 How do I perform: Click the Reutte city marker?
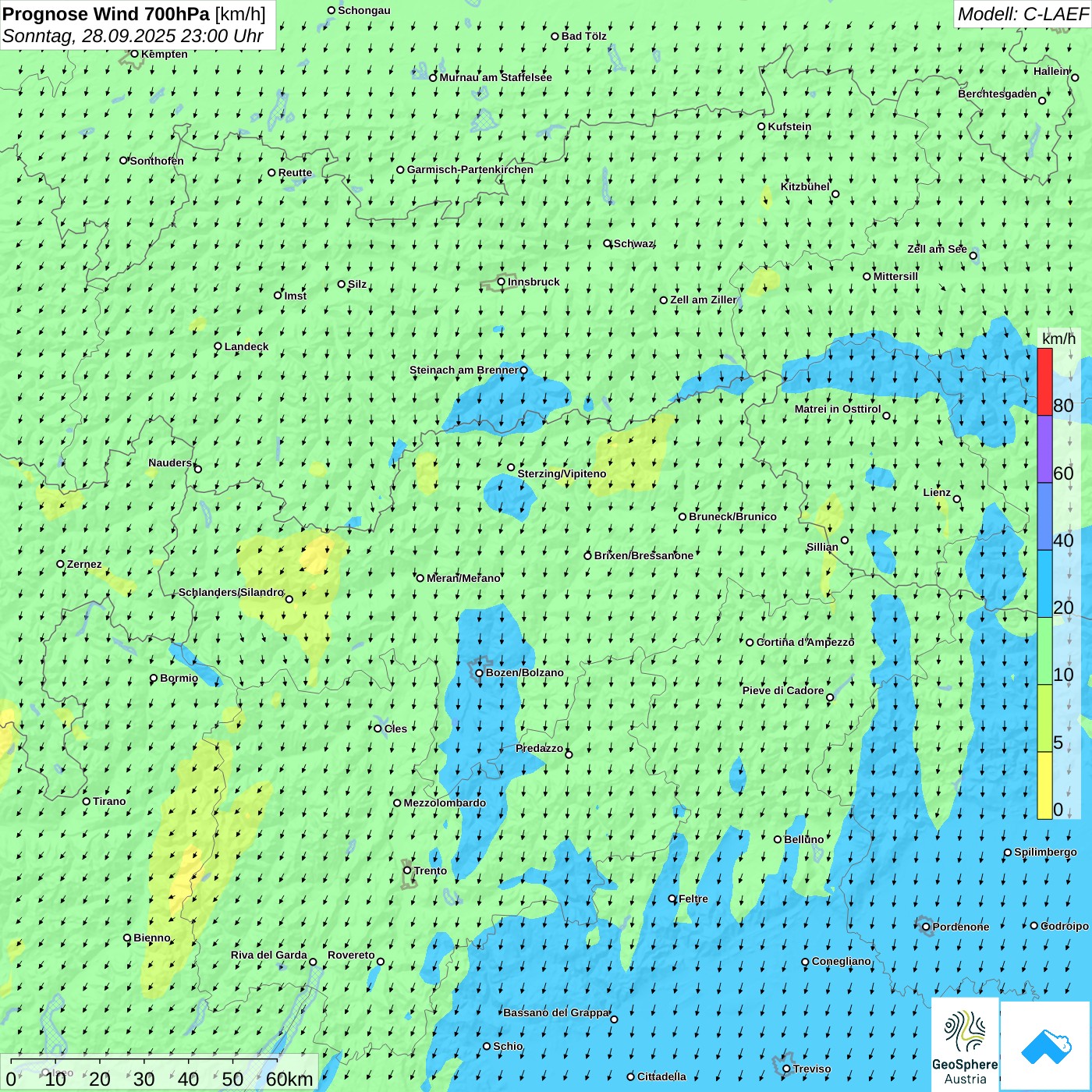[271, 172]
